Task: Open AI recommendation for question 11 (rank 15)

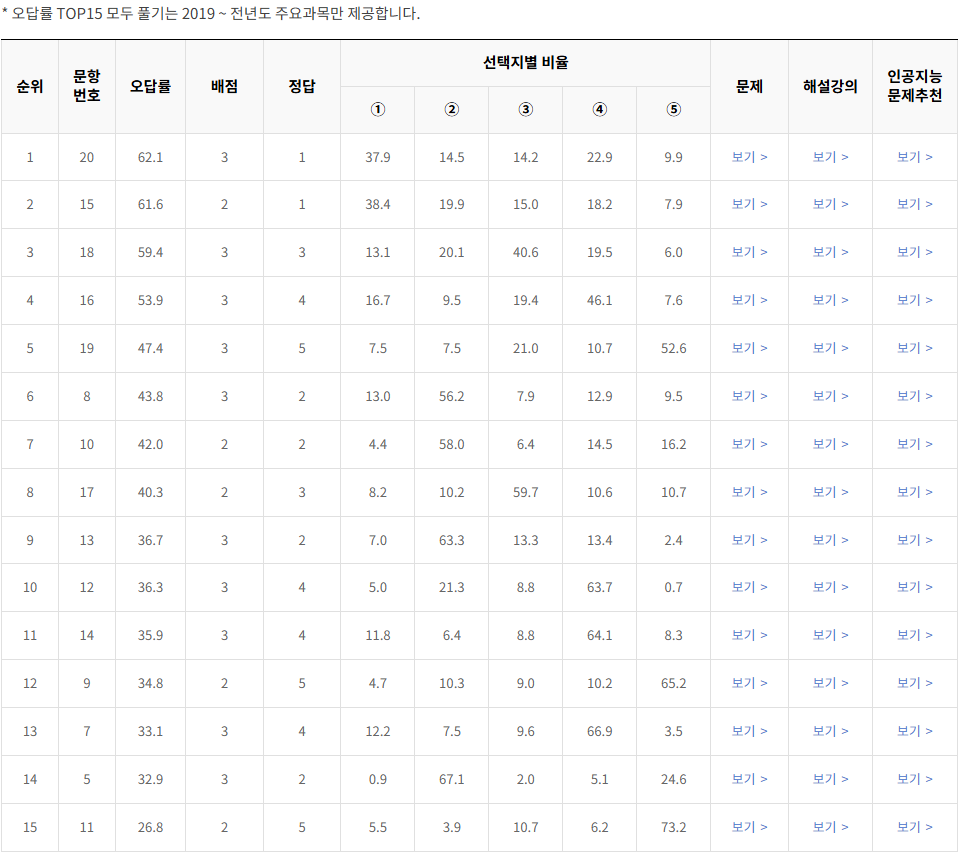Action: click(913, 827)
